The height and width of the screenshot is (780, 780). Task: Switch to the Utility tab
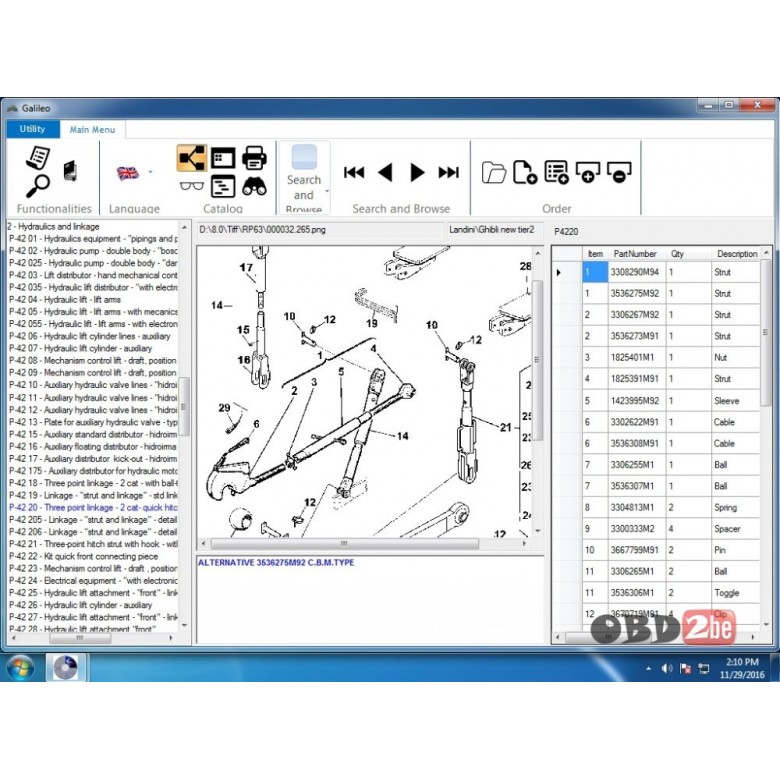coord(32,129)
